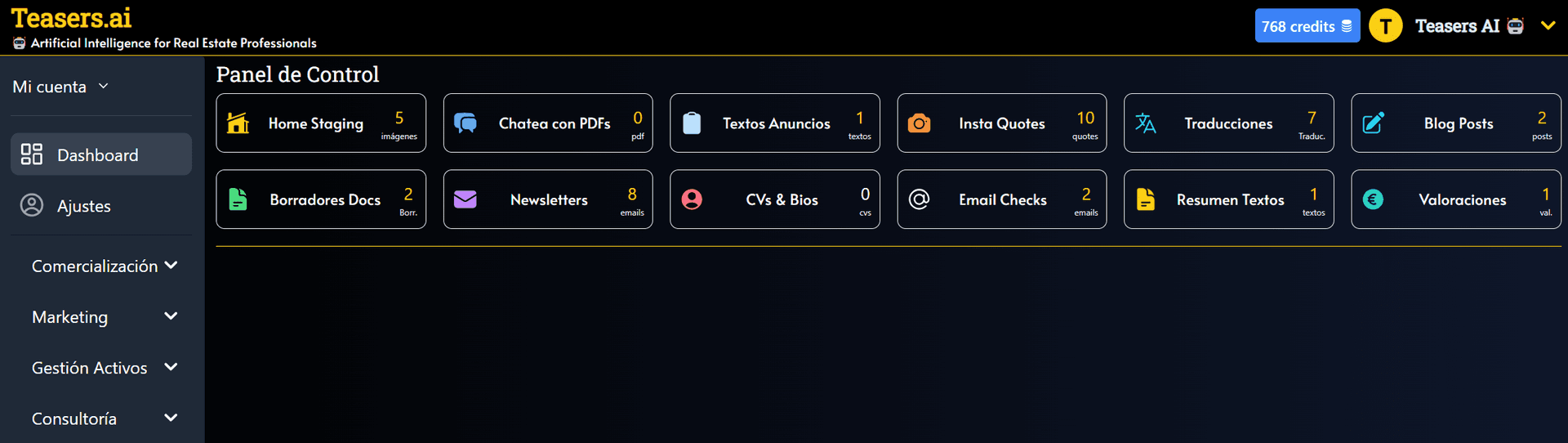This screenshot has height=443, width=1568.
Task: Click the Newsletters envelope icon
Action: [x=465, y=199]
